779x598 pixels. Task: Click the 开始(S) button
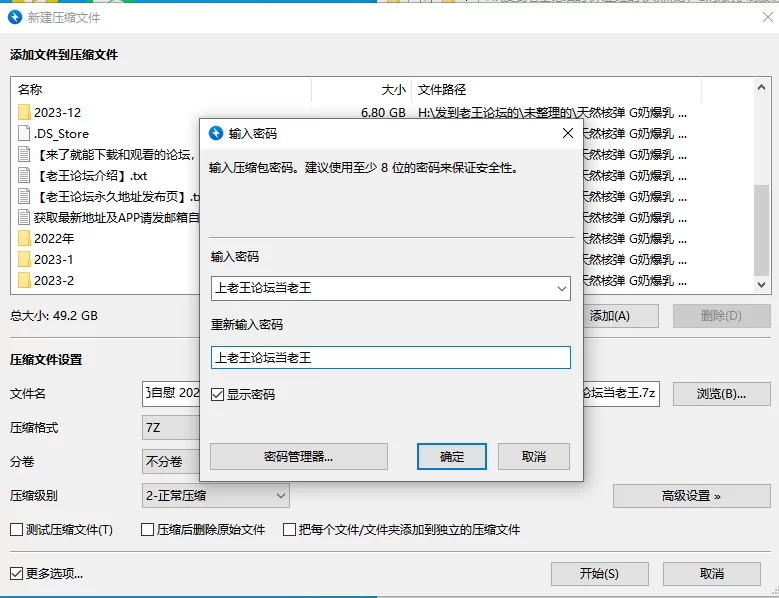coord(600,574)
